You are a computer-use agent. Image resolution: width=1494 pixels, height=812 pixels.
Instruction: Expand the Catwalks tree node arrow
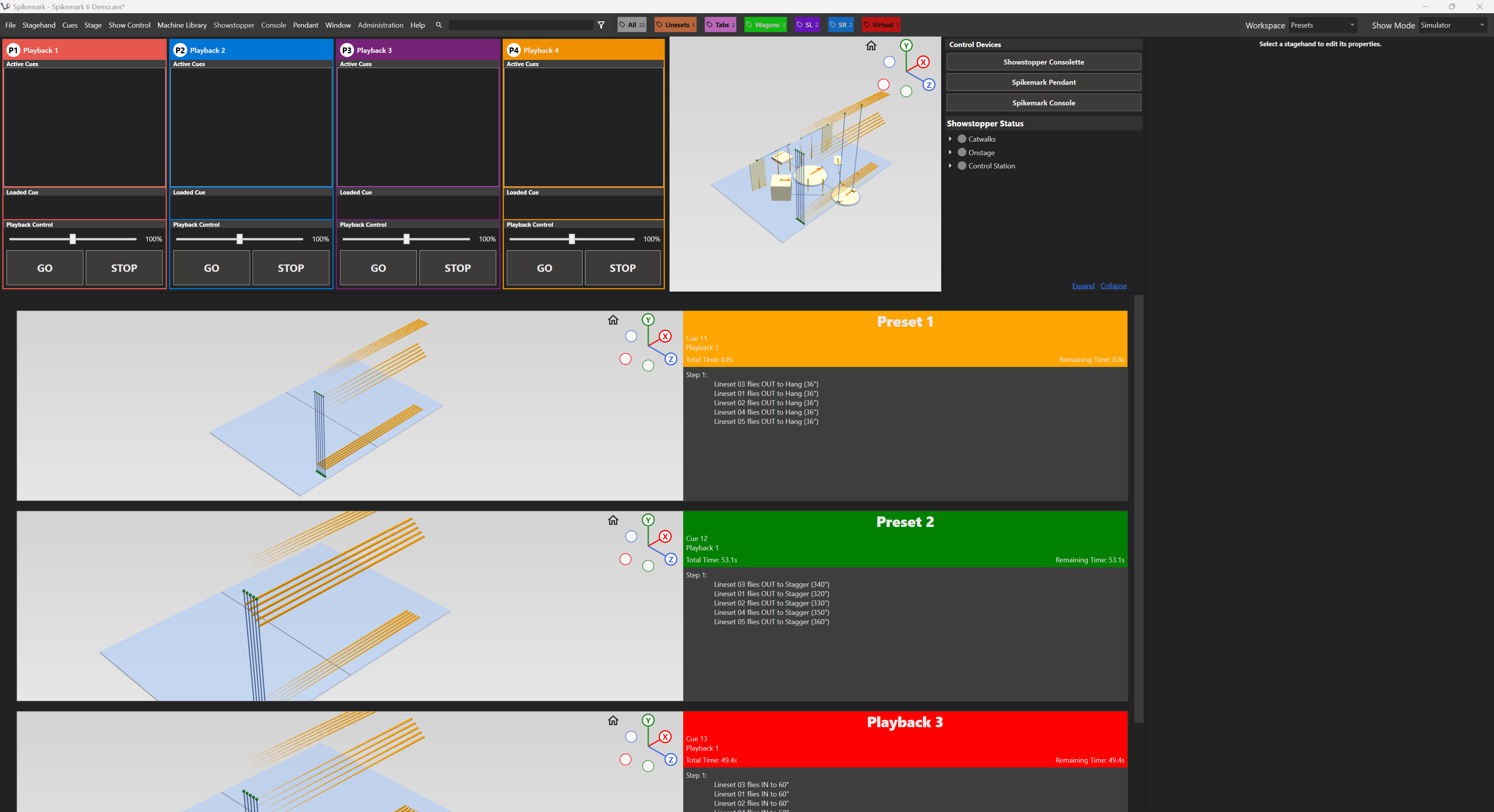click(950, 139)
